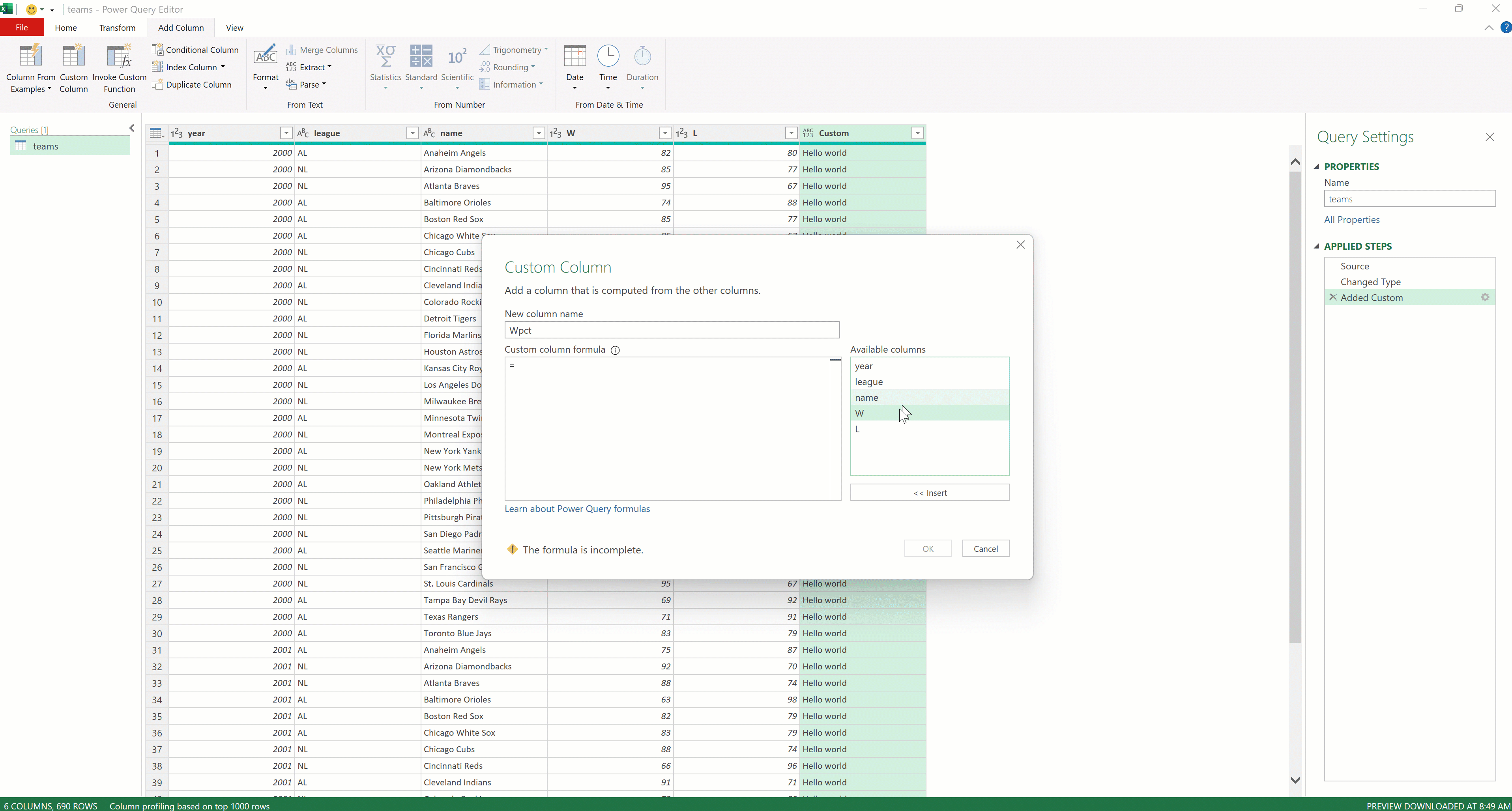Click the Duplicate Column icon
This screenshot has width=1512, height=811.
[157, 84]
